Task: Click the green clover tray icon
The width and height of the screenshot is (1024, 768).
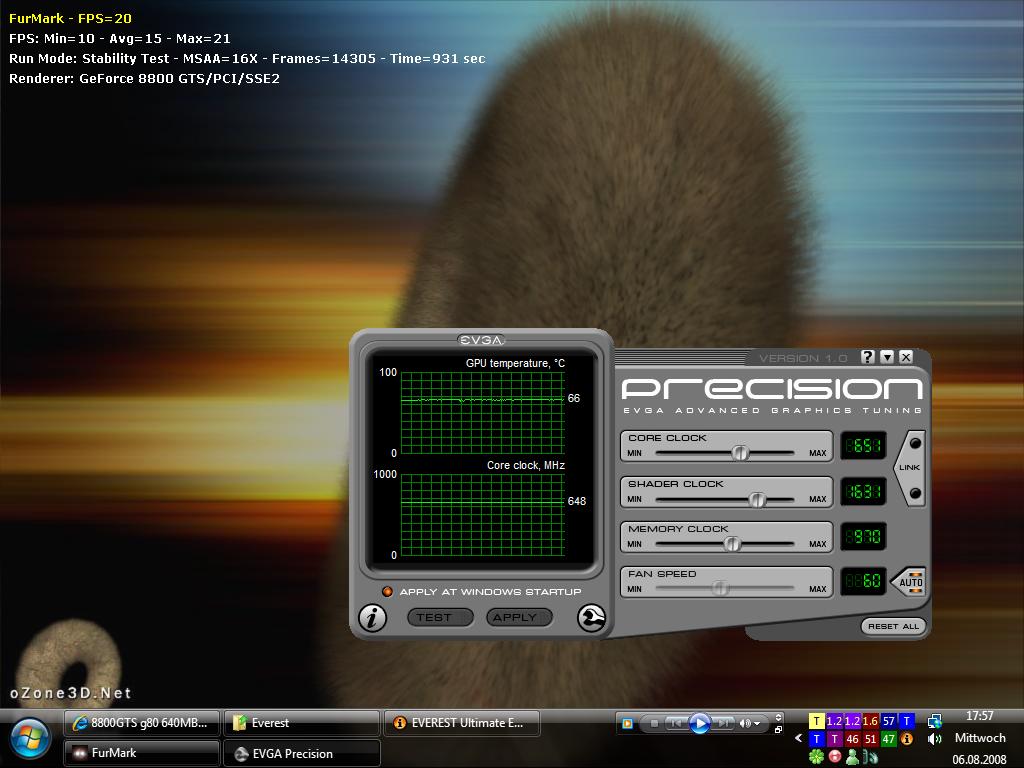Action: (816, 757)
